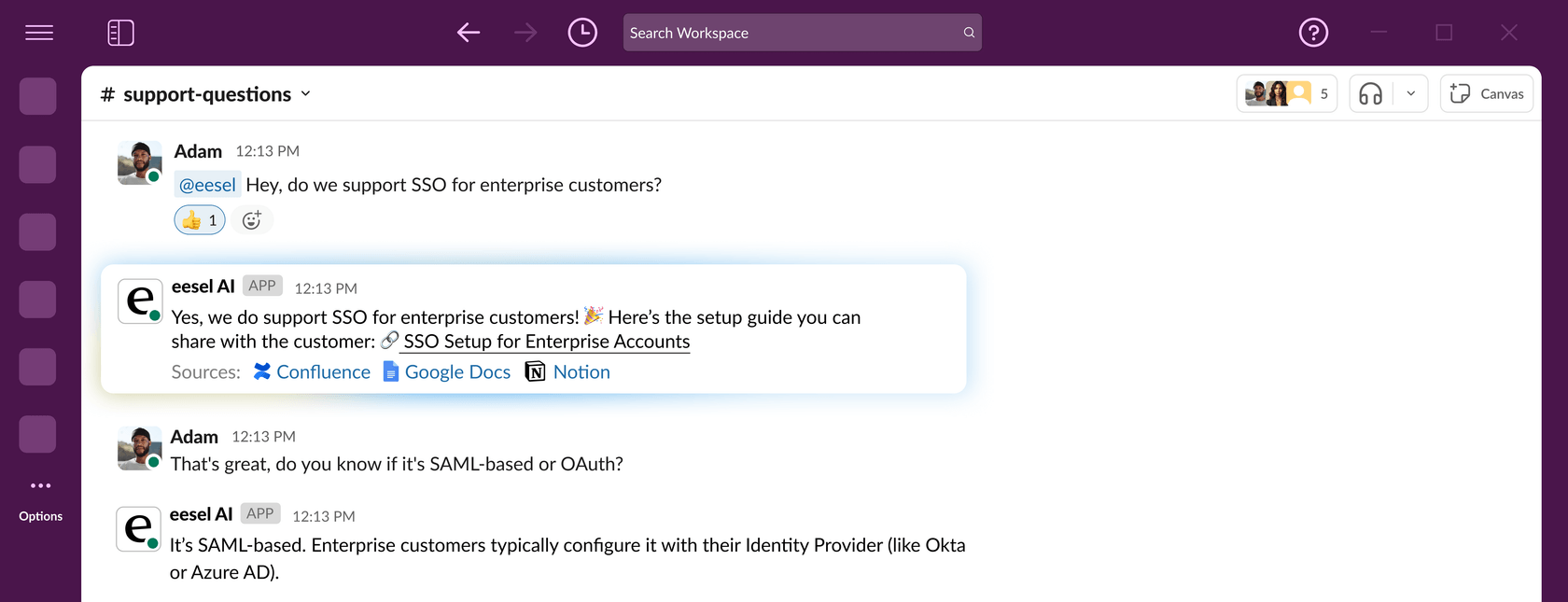The image size is (1568, 602).
Task: Open the Confluence source link
Action: pos(313,372)
